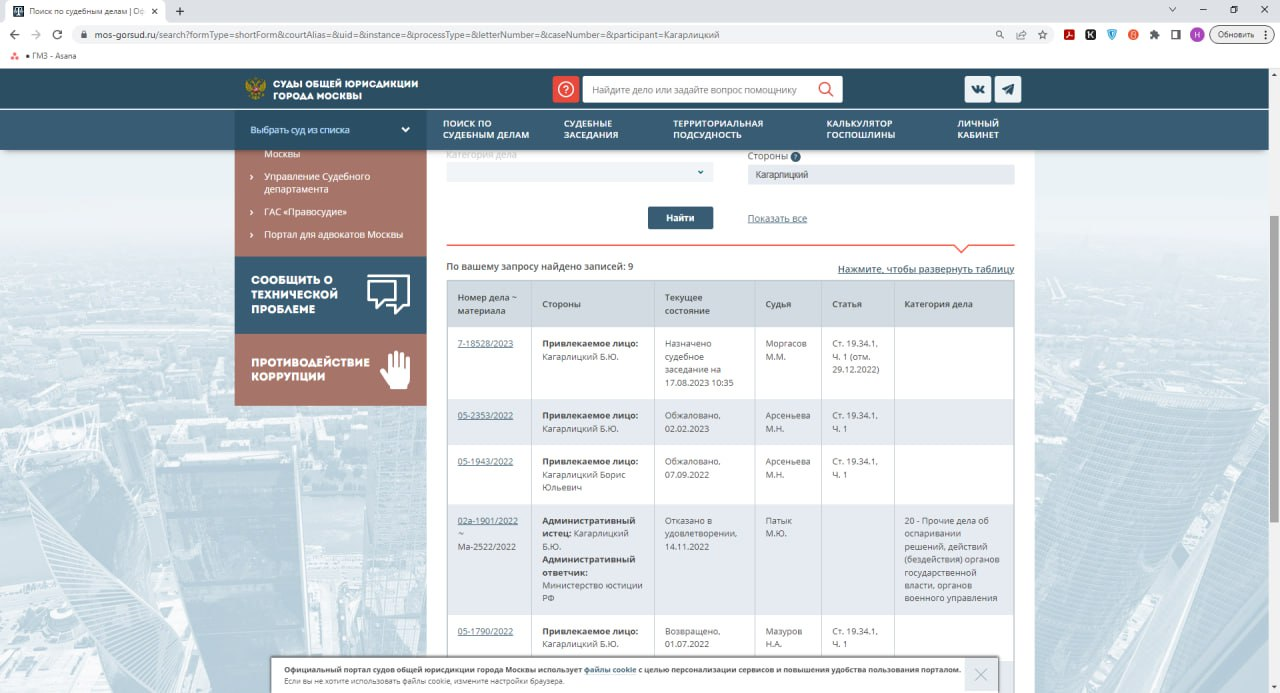This screenshot has height=693, width=1280.
Task: Click judge name Моргасов М.М.
Action: click(x=786, y=350)
